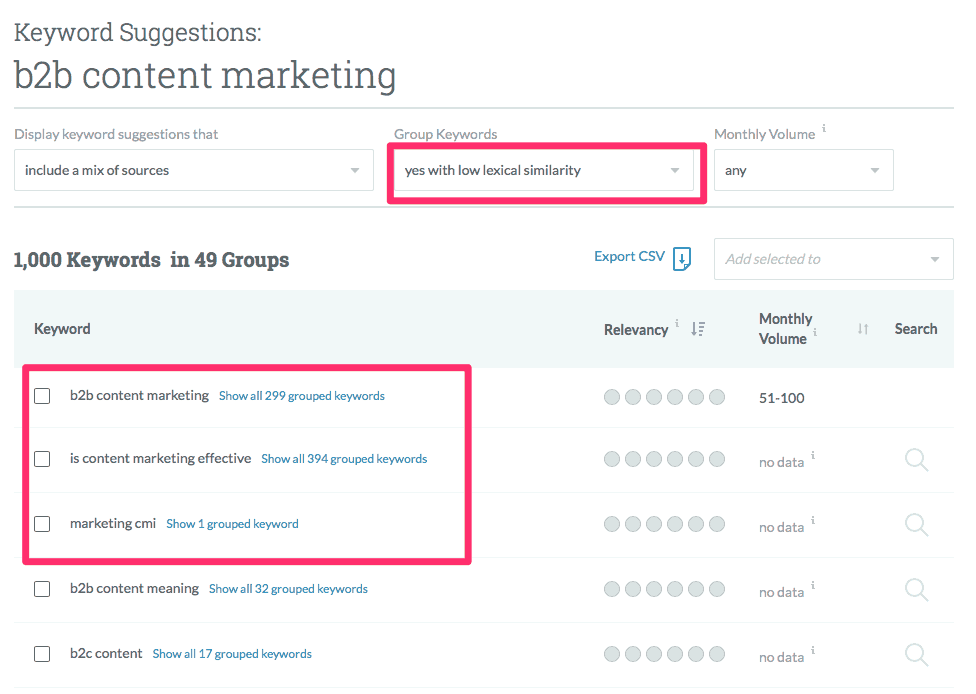The image size is (976, 694).
Task: Click 'Show all 32 grouped keywords' link
Action: (288, 589)
